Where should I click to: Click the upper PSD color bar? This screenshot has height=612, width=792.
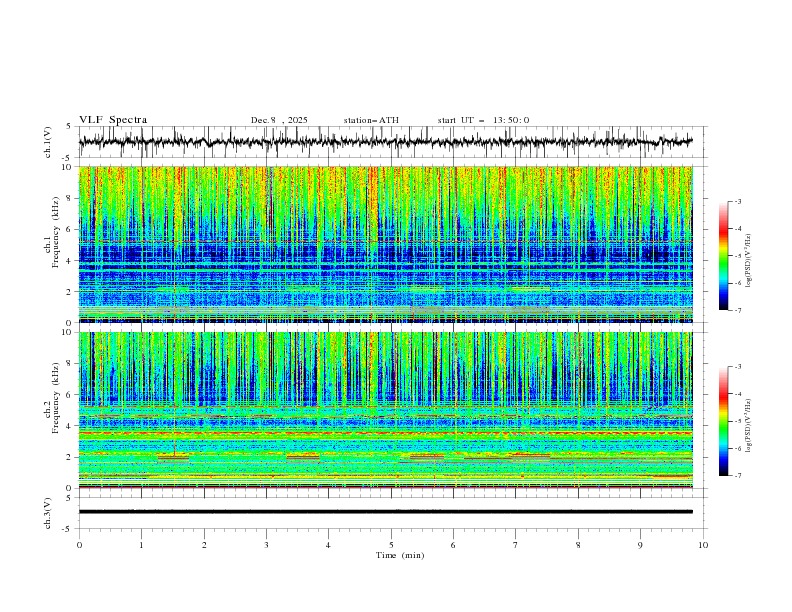pyautogui.click(x=723, y=255)
